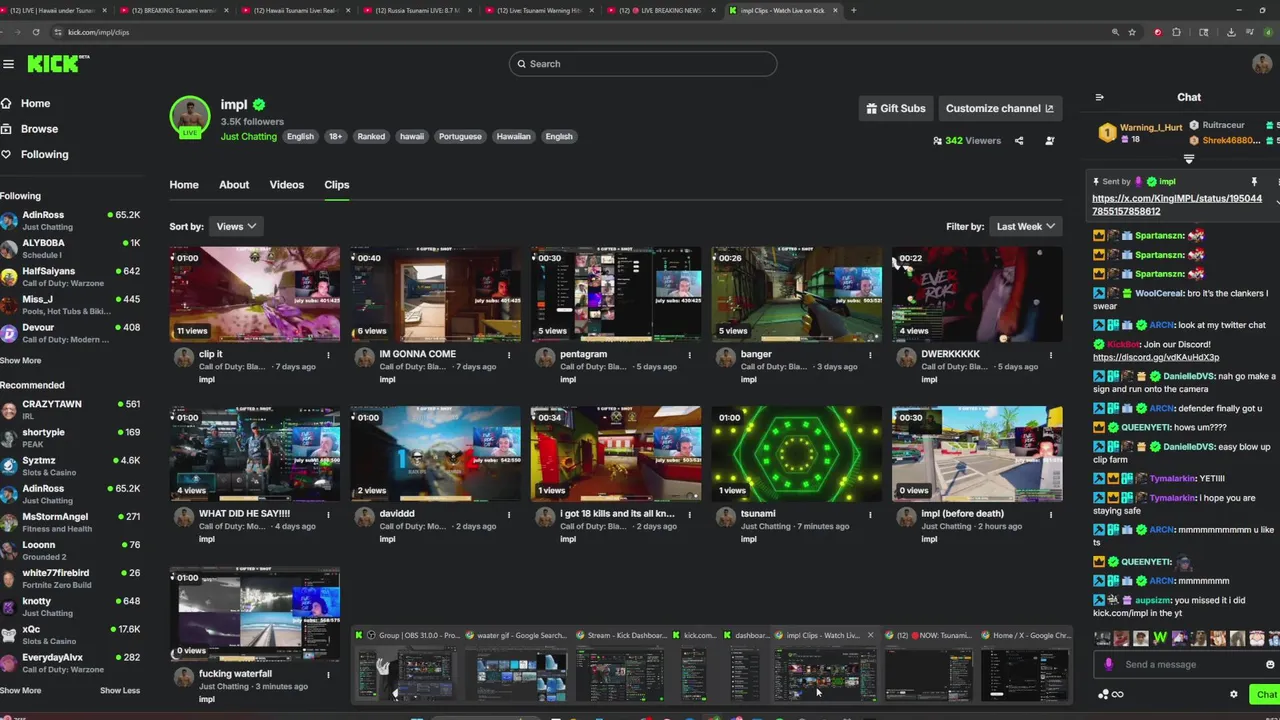The width and height of the screenshot is (1280, 720).
Task: Play the 'pentagram' clip thumbnail
Action: 616,294
